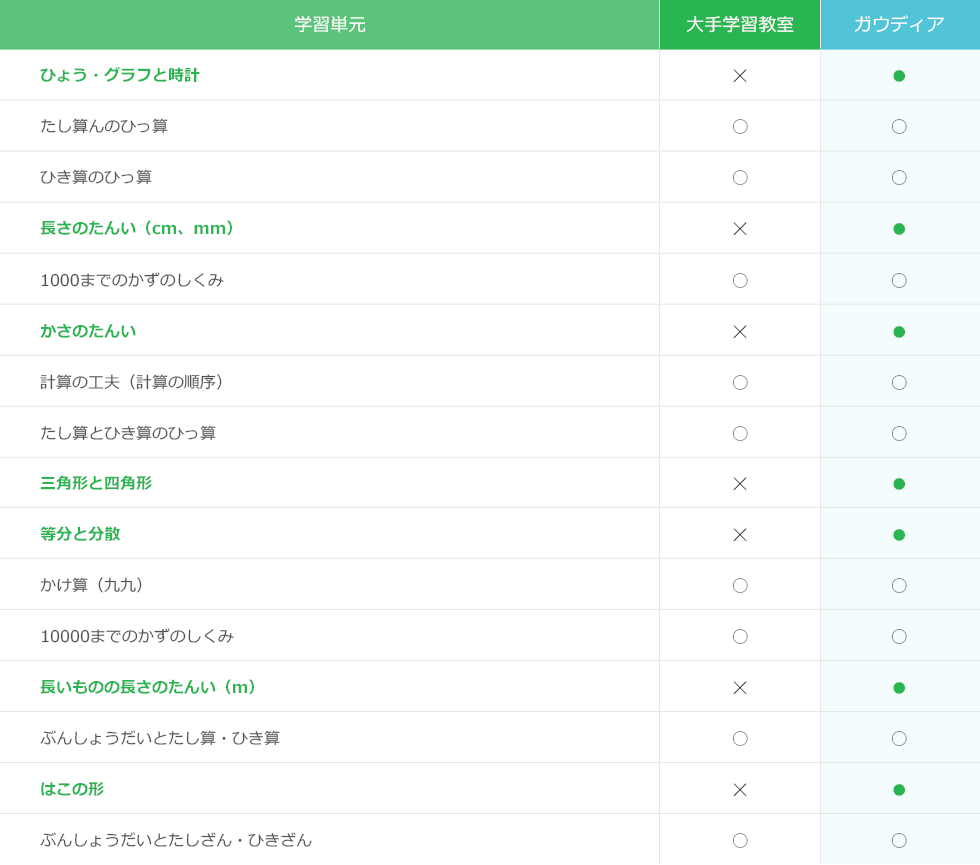Click green dot for ひょう・グラフと時計 under ガウディア
Screen dimensions: 980x865
(899, 76)
